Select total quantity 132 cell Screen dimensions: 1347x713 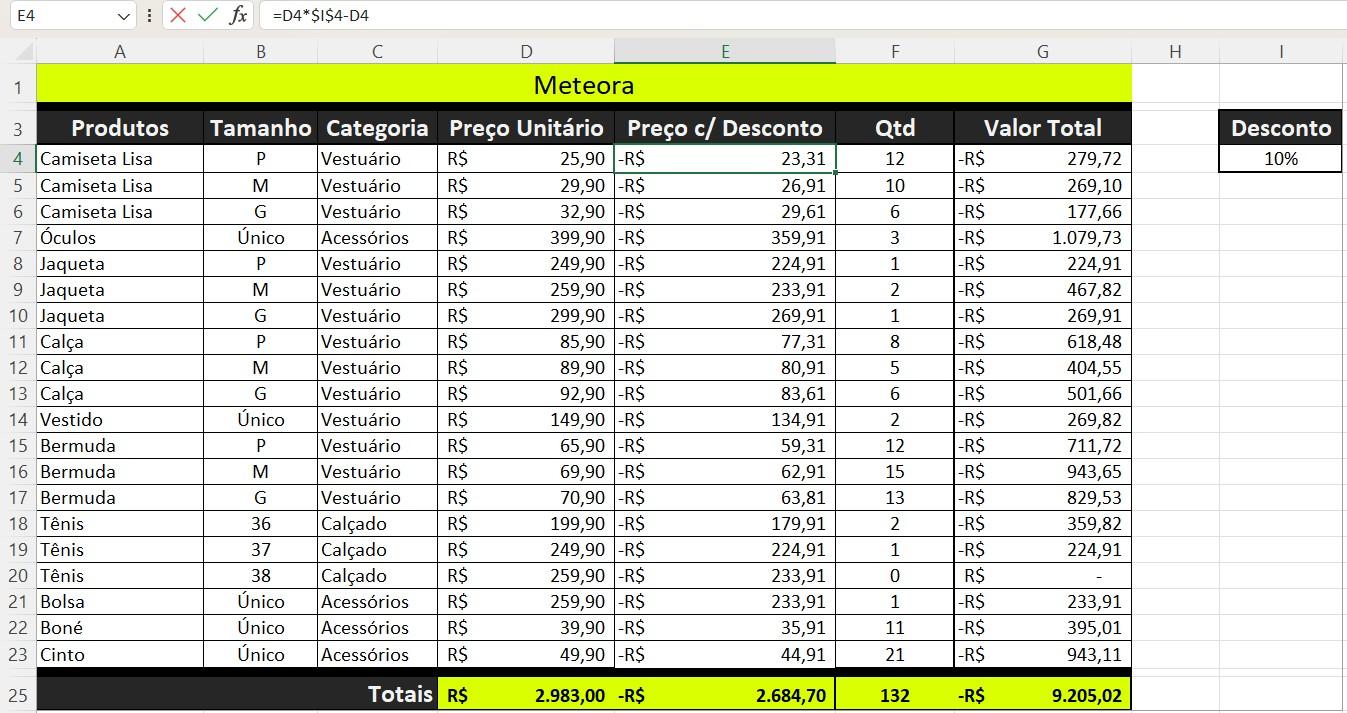coord(895,695)
